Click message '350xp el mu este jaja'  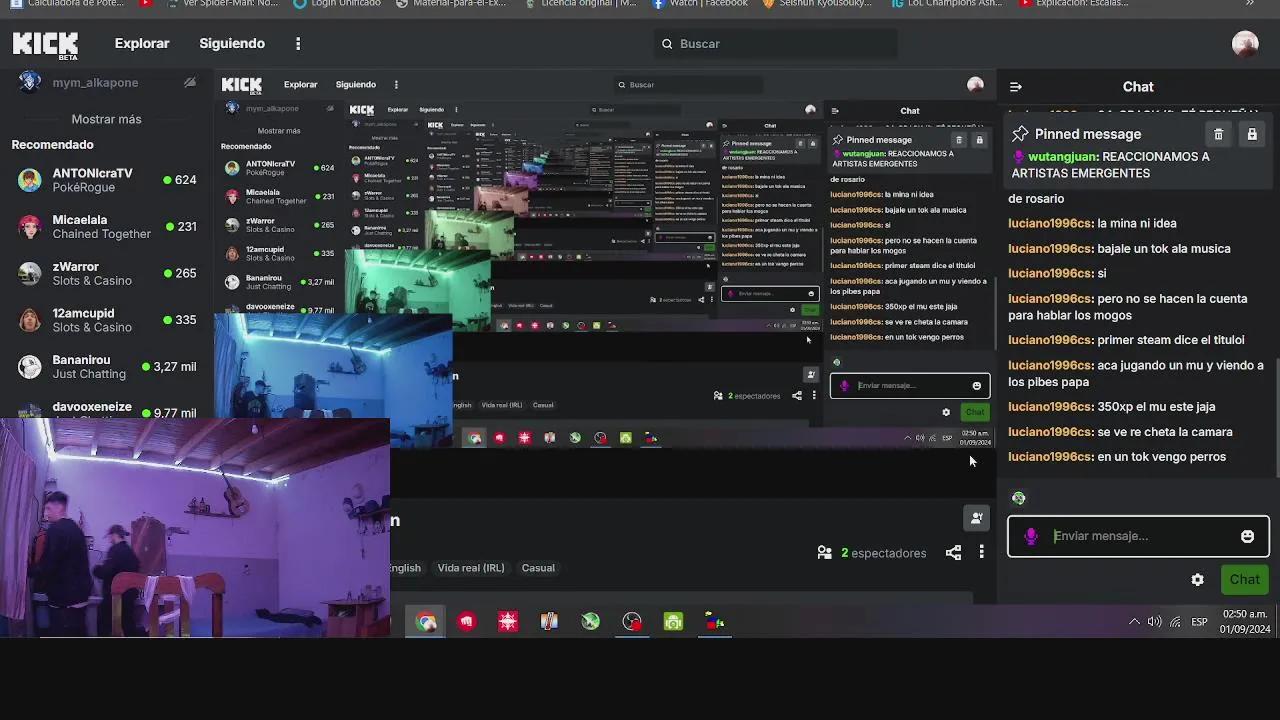pos(1156,407)
